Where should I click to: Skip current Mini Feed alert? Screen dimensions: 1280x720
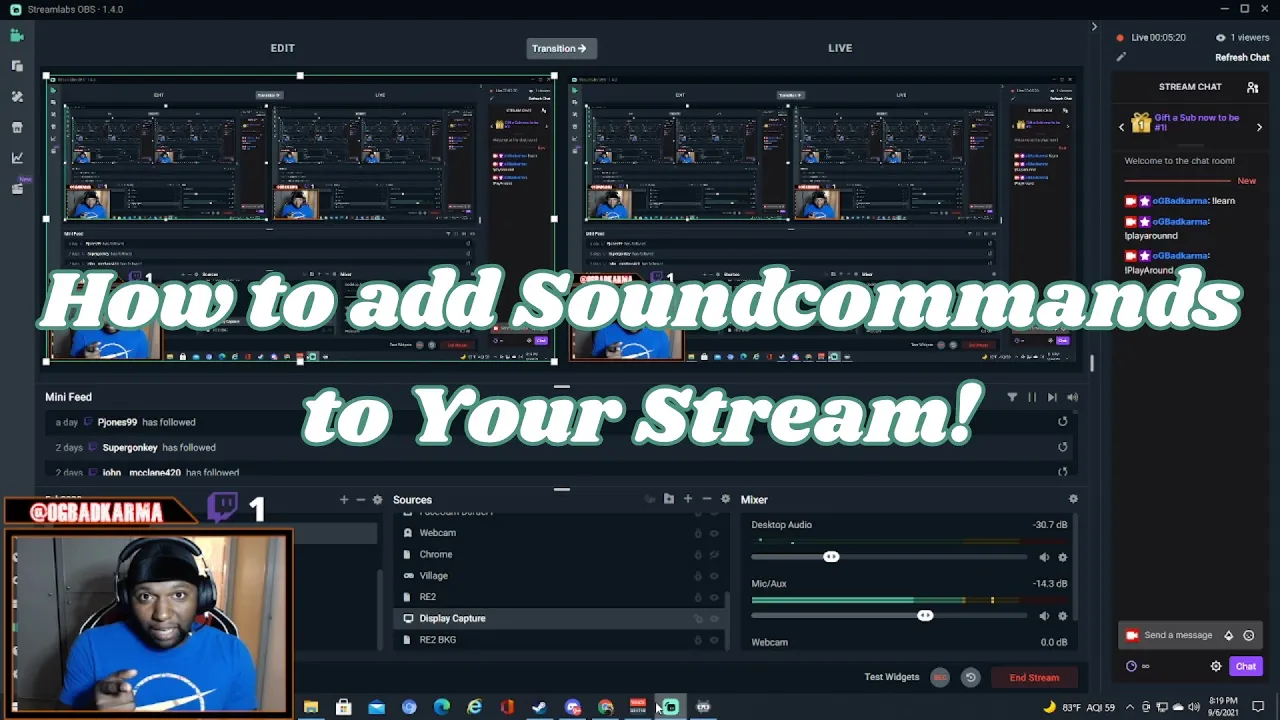pyautogui.click(x=1052, y=397)
